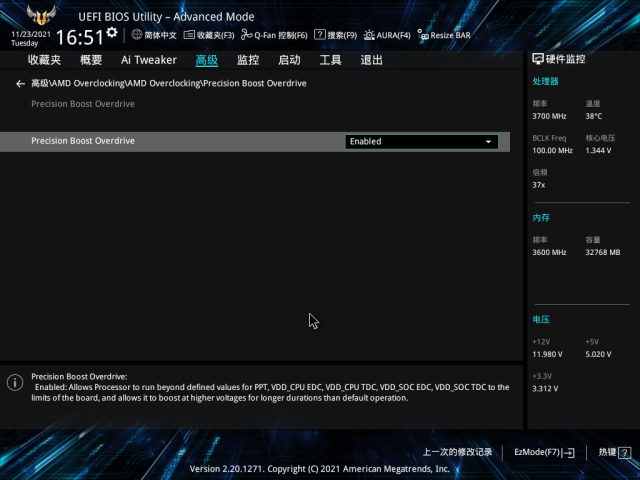
Task: Open AURA(F4) lighting settings
Action: pyautogui.click(x=387, y=35)
